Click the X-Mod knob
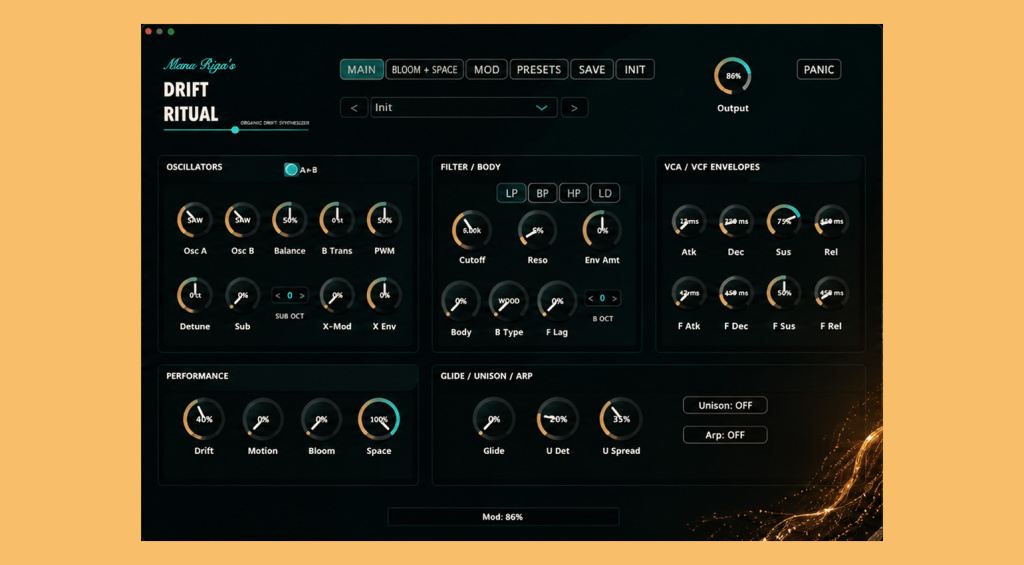Viewport: 1024px width, 565px height. (337, 295)
